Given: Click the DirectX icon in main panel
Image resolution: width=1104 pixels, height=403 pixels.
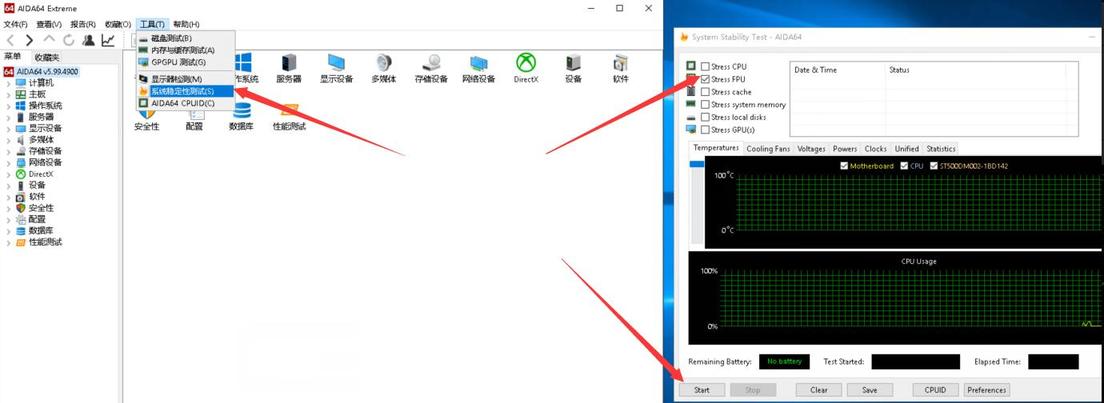Looking at the screenshot, I should click(526, 66).
